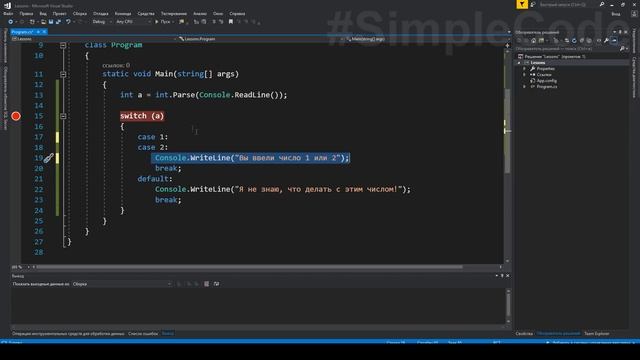Click the bookmark icon in toolbar
Screen dimensions: 640x360
click(231, 22)
